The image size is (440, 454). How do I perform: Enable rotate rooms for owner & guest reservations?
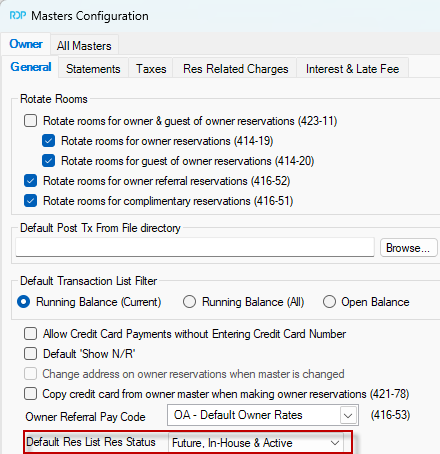[30, 121]
